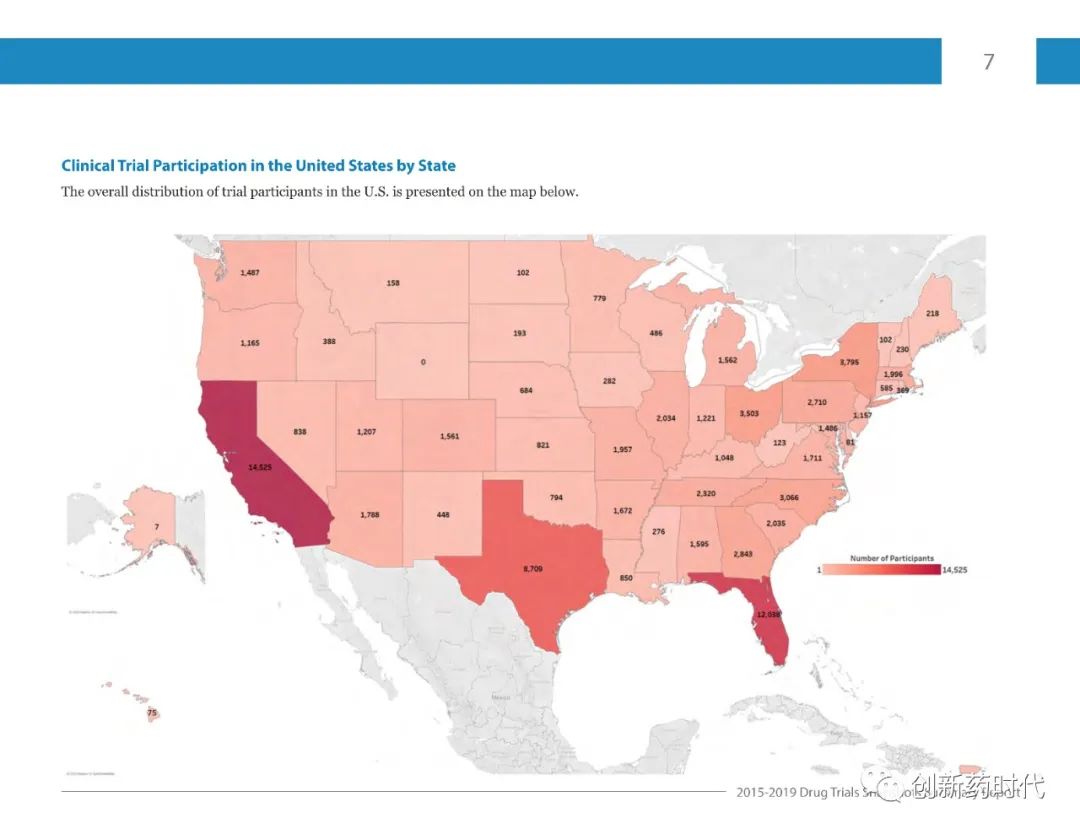Click Florida state on the map
This screenshot has width=1080, height=834.
[765, 612]
